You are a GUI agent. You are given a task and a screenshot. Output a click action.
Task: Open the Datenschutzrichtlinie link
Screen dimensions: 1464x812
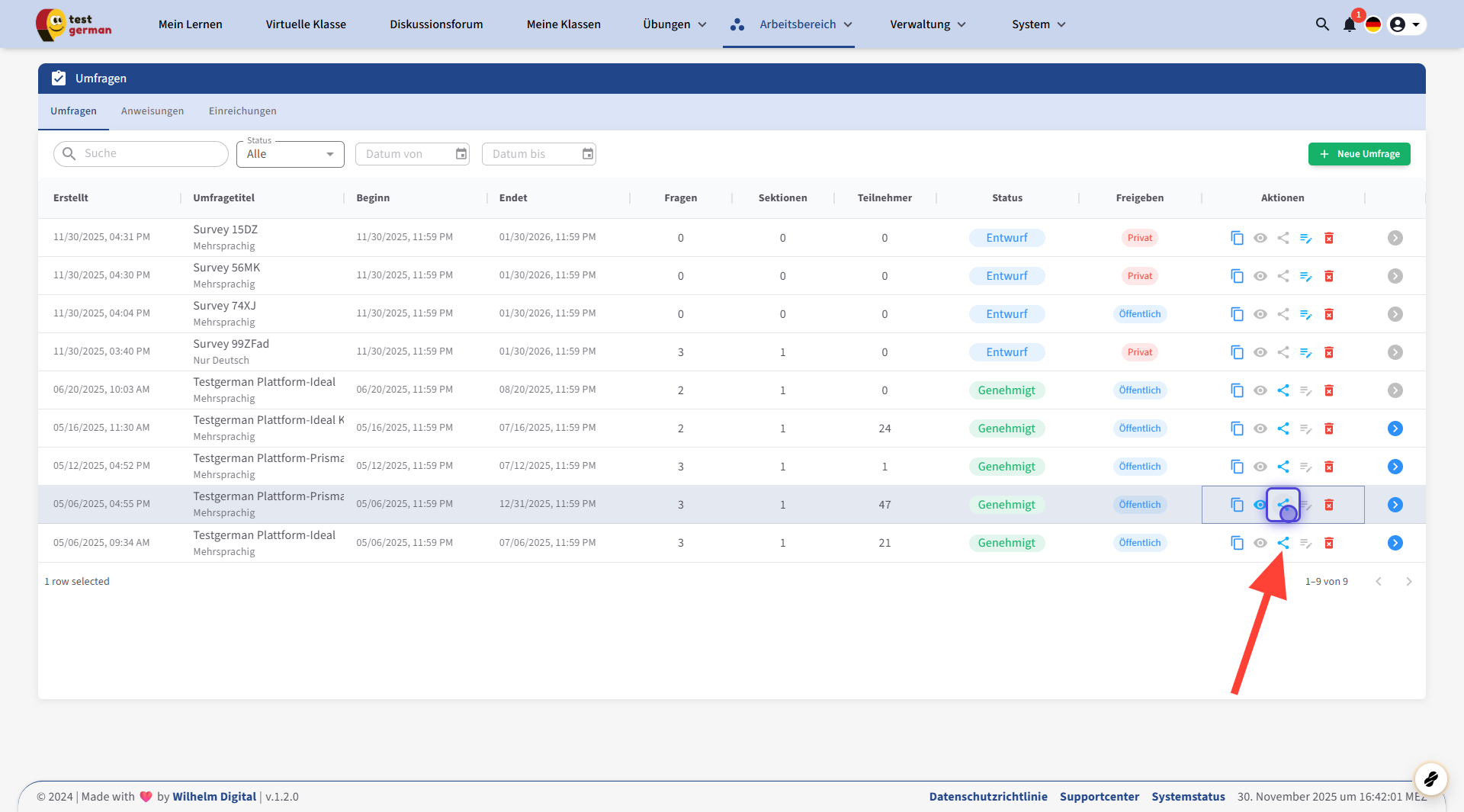[987, 796]
